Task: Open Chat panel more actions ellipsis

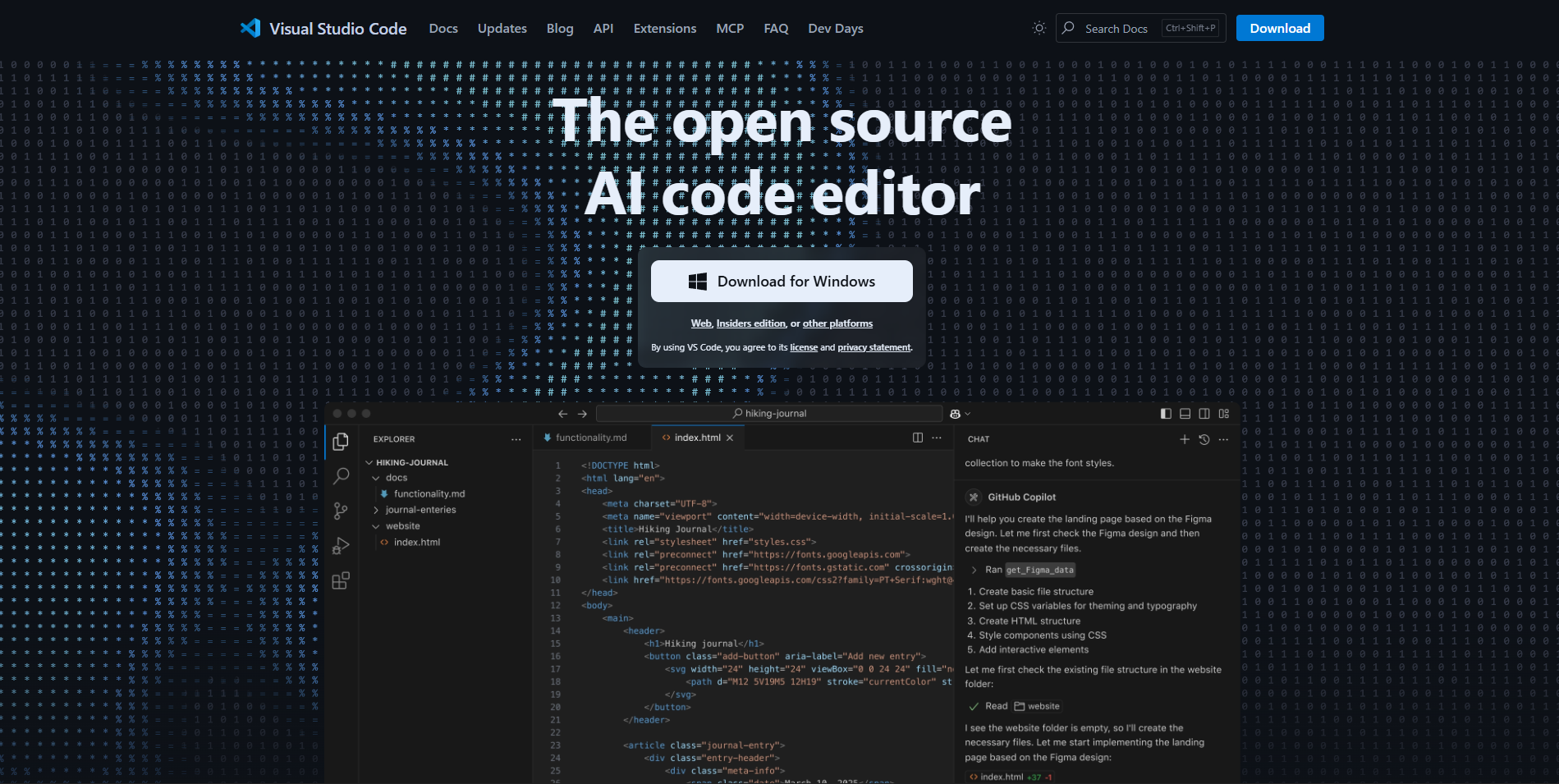Action: point(1223,439)
